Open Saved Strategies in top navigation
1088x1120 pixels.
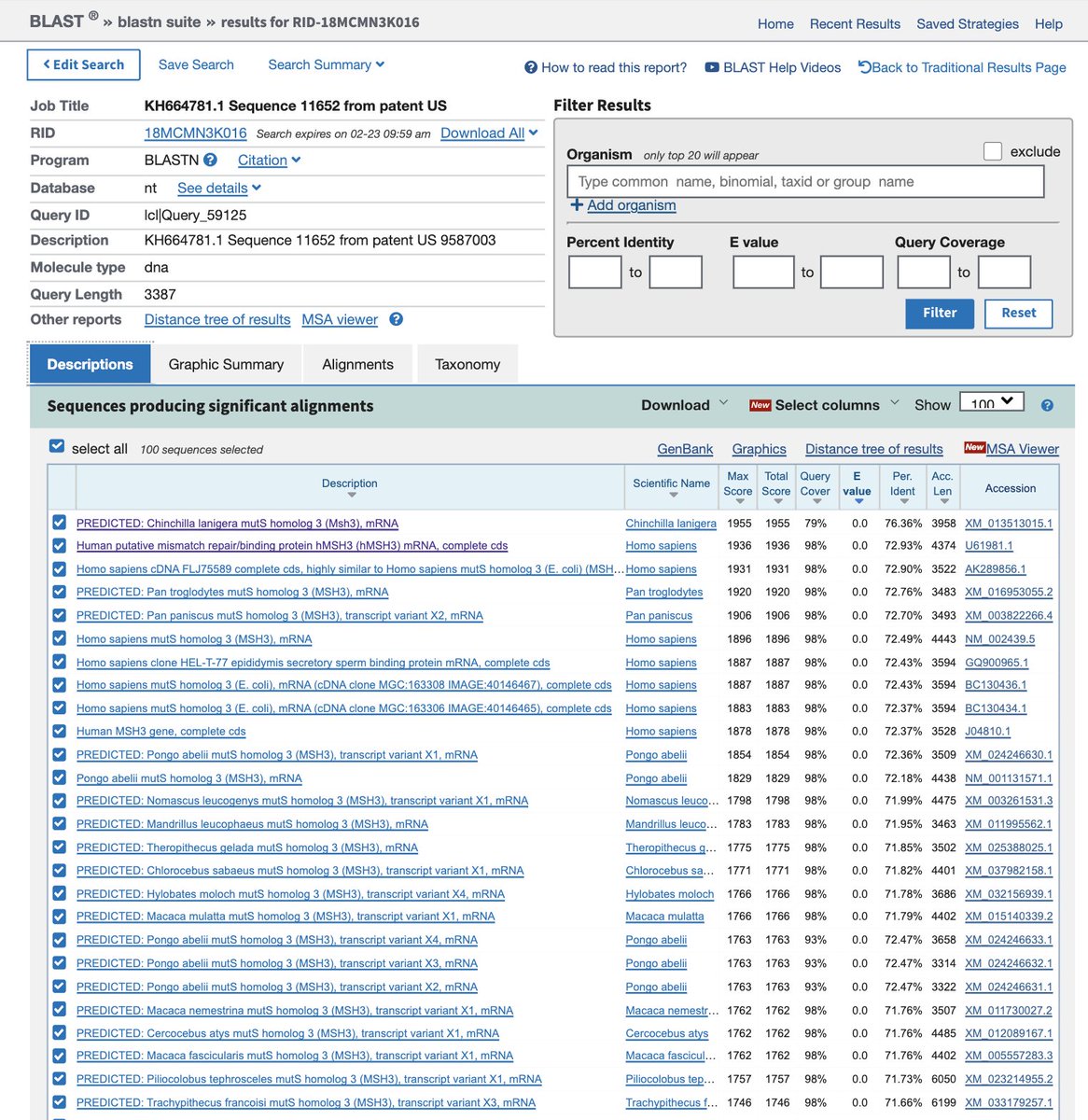pos(968,24)
